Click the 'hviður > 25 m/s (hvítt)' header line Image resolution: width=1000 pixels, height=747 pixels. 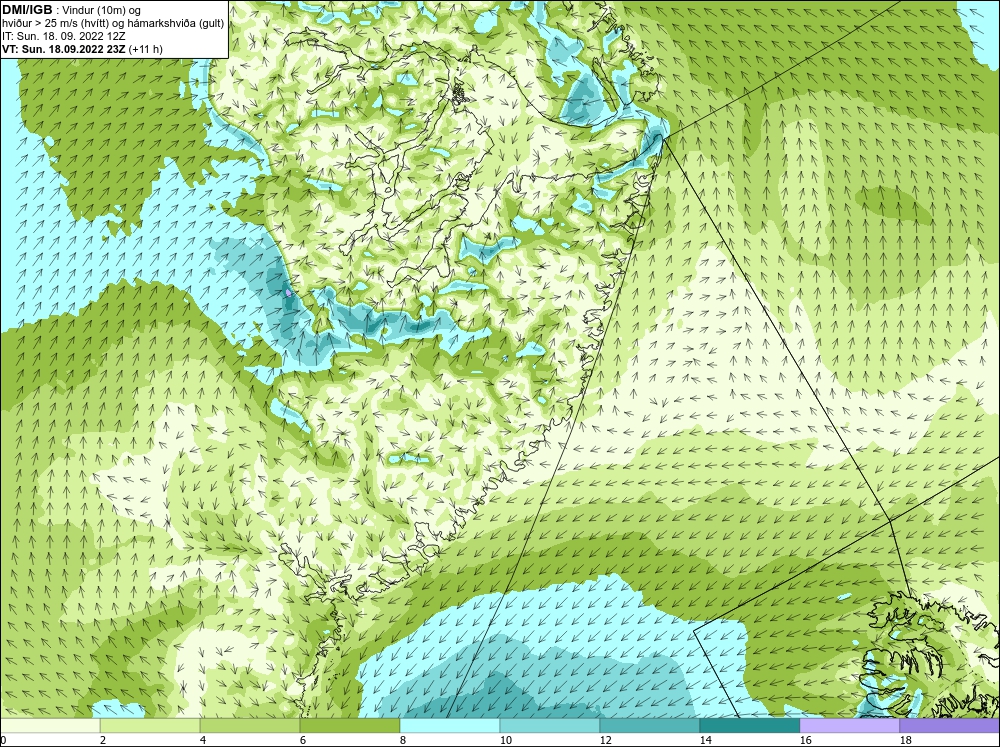pyautogui.click(x=113, y=23)
